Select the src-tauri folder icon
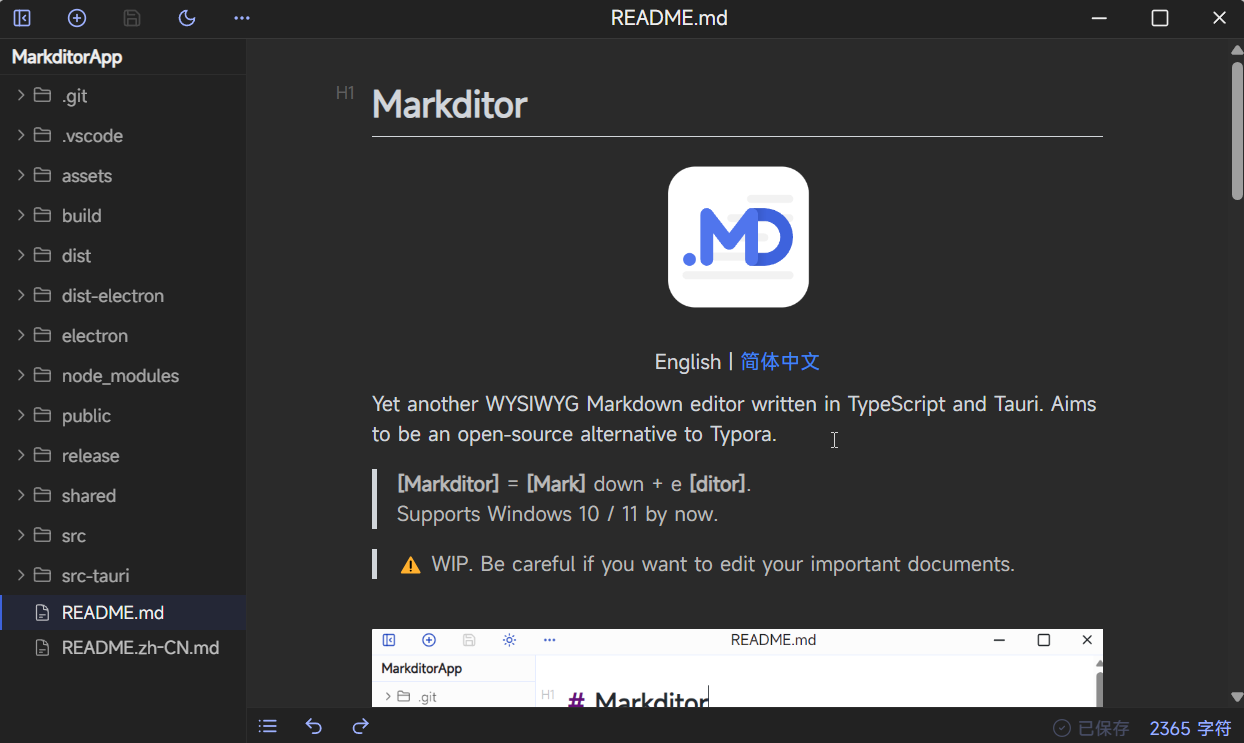1244x743 pixels. pos(42,575)
